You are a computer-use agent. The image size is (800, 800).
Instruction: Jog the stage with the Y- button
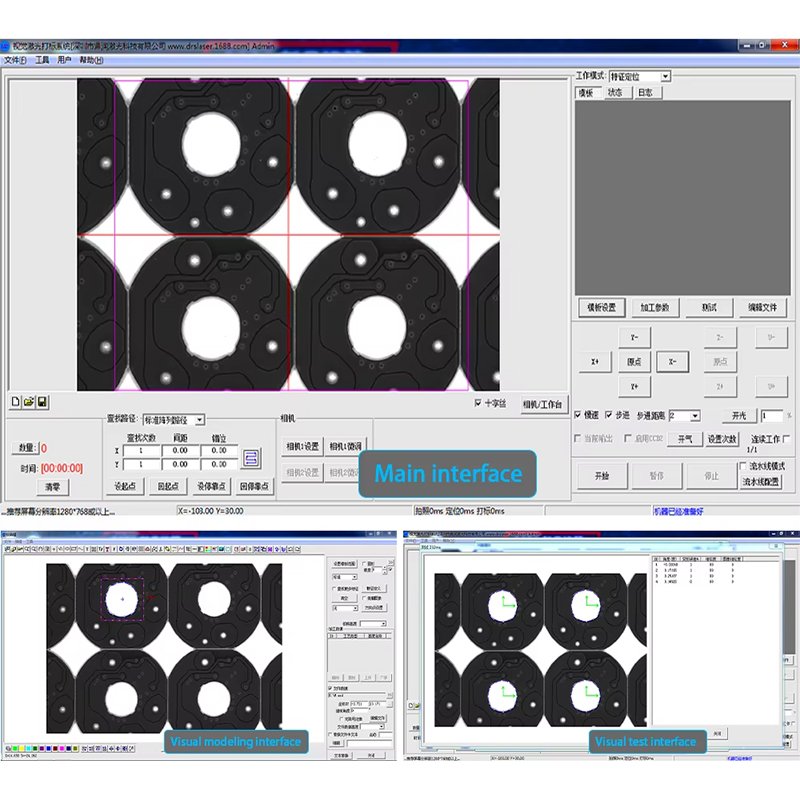click(x=635, y=337)
